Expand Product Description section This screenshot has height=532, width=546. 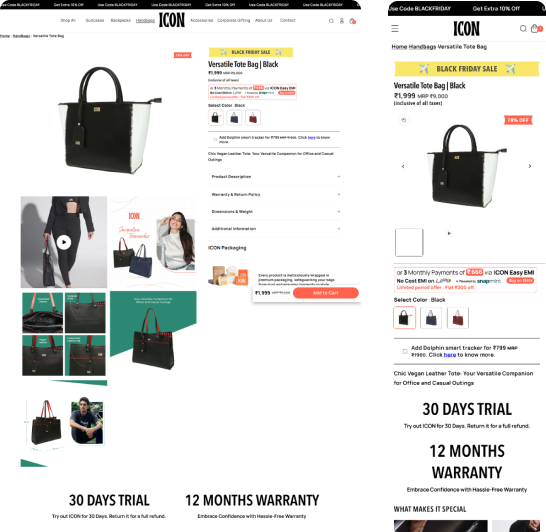pos(275,177)
